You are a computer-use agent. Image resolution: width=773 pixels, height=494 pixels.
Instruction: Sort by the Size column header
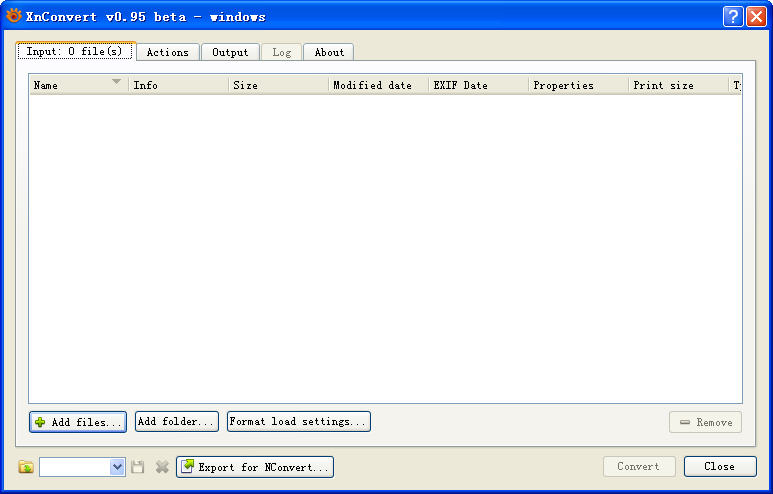coord(279,85)
